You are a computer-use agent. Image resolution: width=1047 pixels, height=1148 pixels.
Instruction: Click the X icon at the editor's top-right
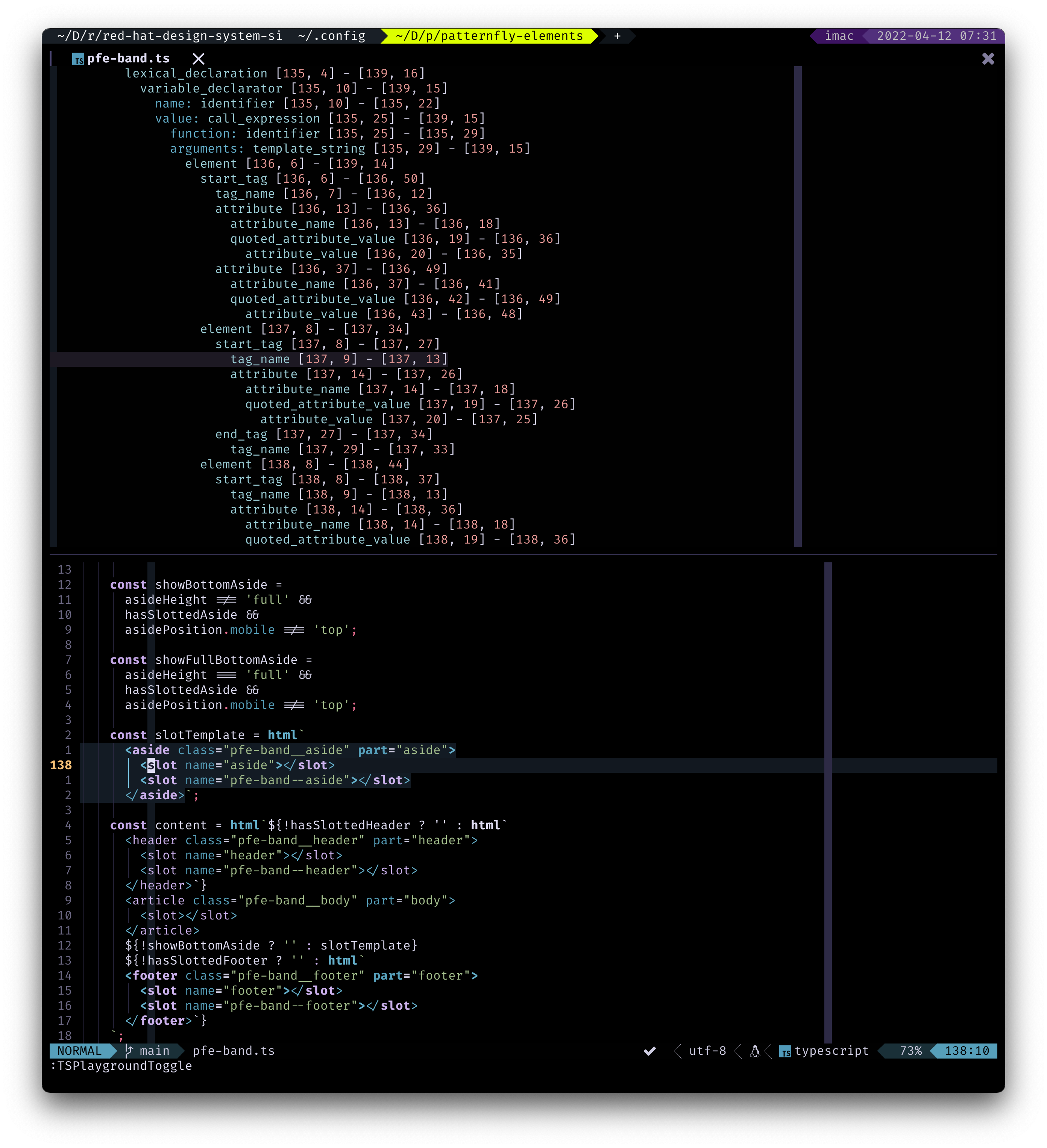[988, 59]
